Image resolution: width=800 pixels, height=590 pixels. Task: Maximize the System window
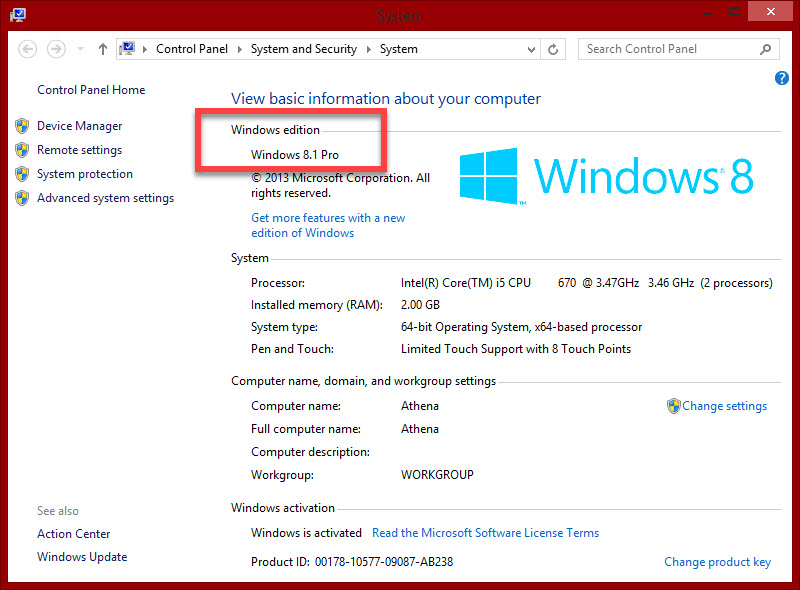click(x=735, y=11)
